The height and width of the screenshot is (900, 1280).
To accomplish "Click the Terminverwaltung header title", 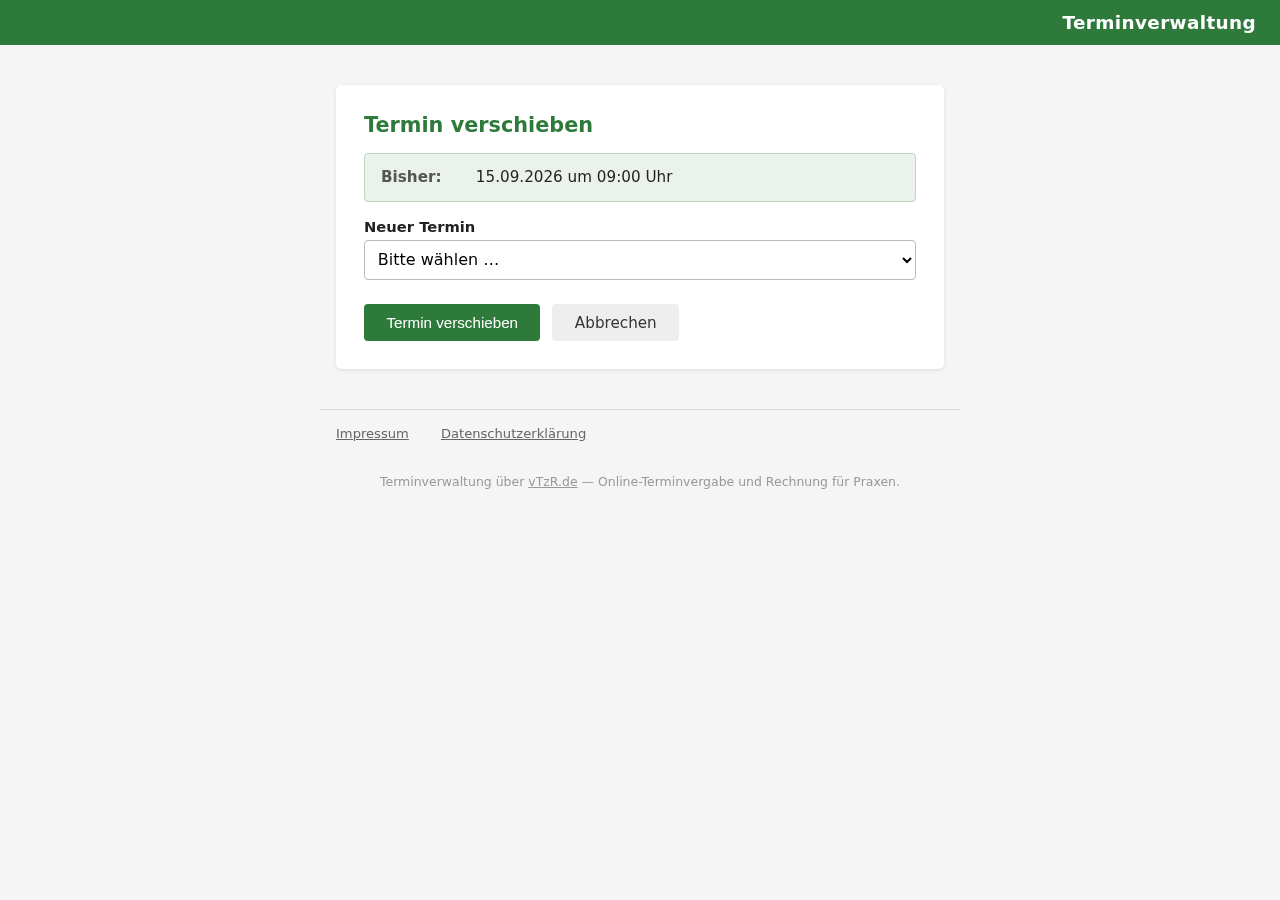I will pos(1158,23).
